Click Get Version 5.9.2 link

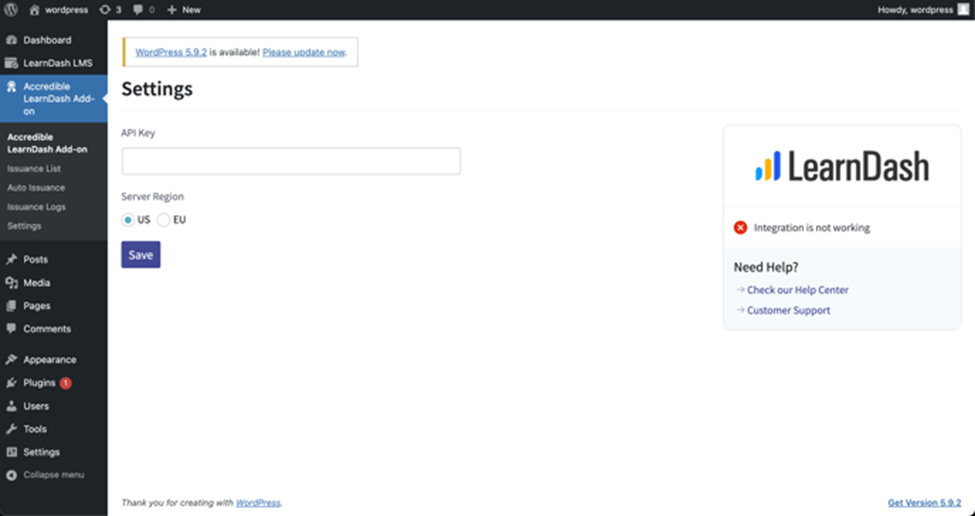click(924, 503)
